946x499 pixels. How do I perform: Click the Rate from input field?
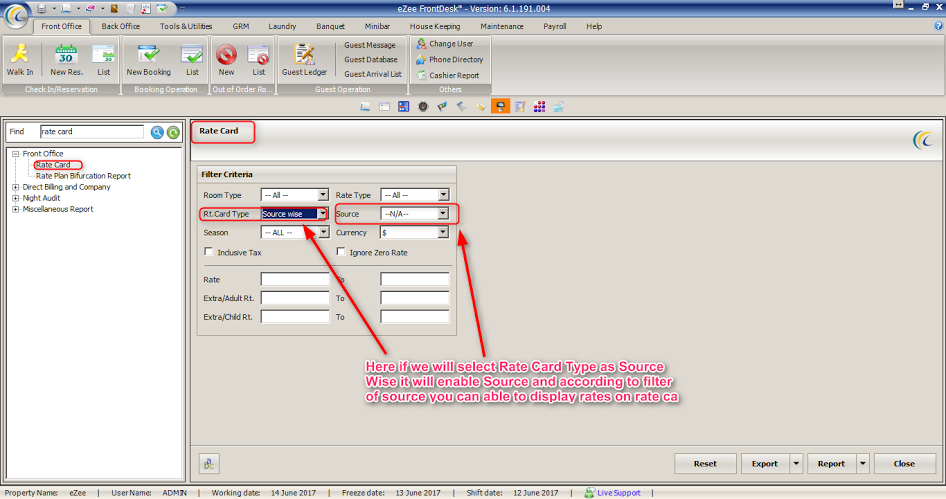[x=295, y=279]
